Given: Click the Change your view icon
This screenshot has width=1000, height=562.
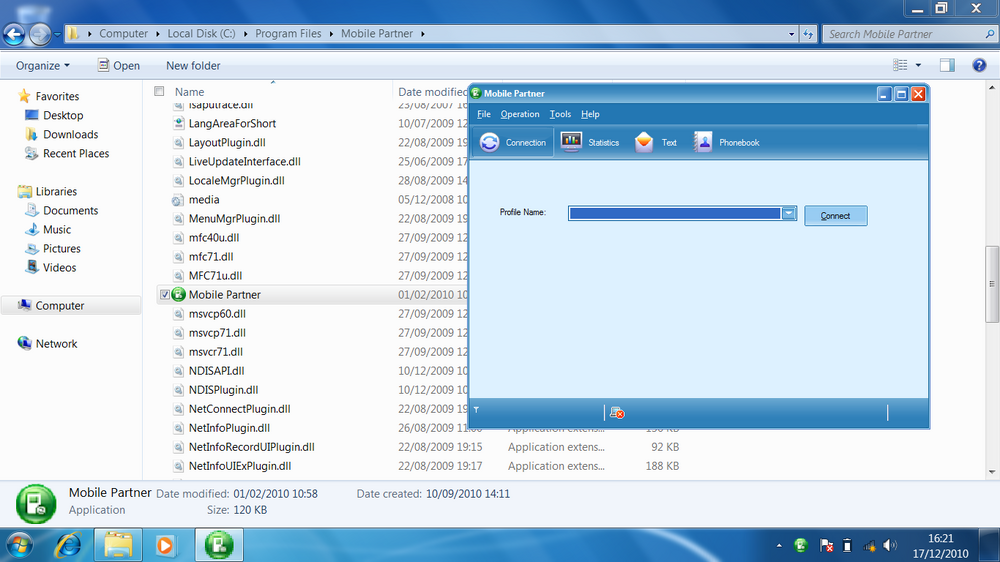Looking at the screenshot, I should (x=900, y=65).
